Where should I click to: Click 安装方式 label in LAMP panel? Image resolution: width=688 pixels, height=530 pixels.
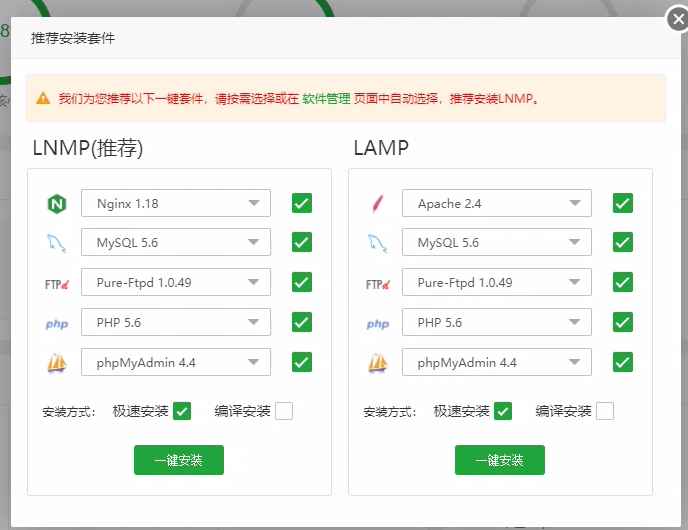pos(390,412)
